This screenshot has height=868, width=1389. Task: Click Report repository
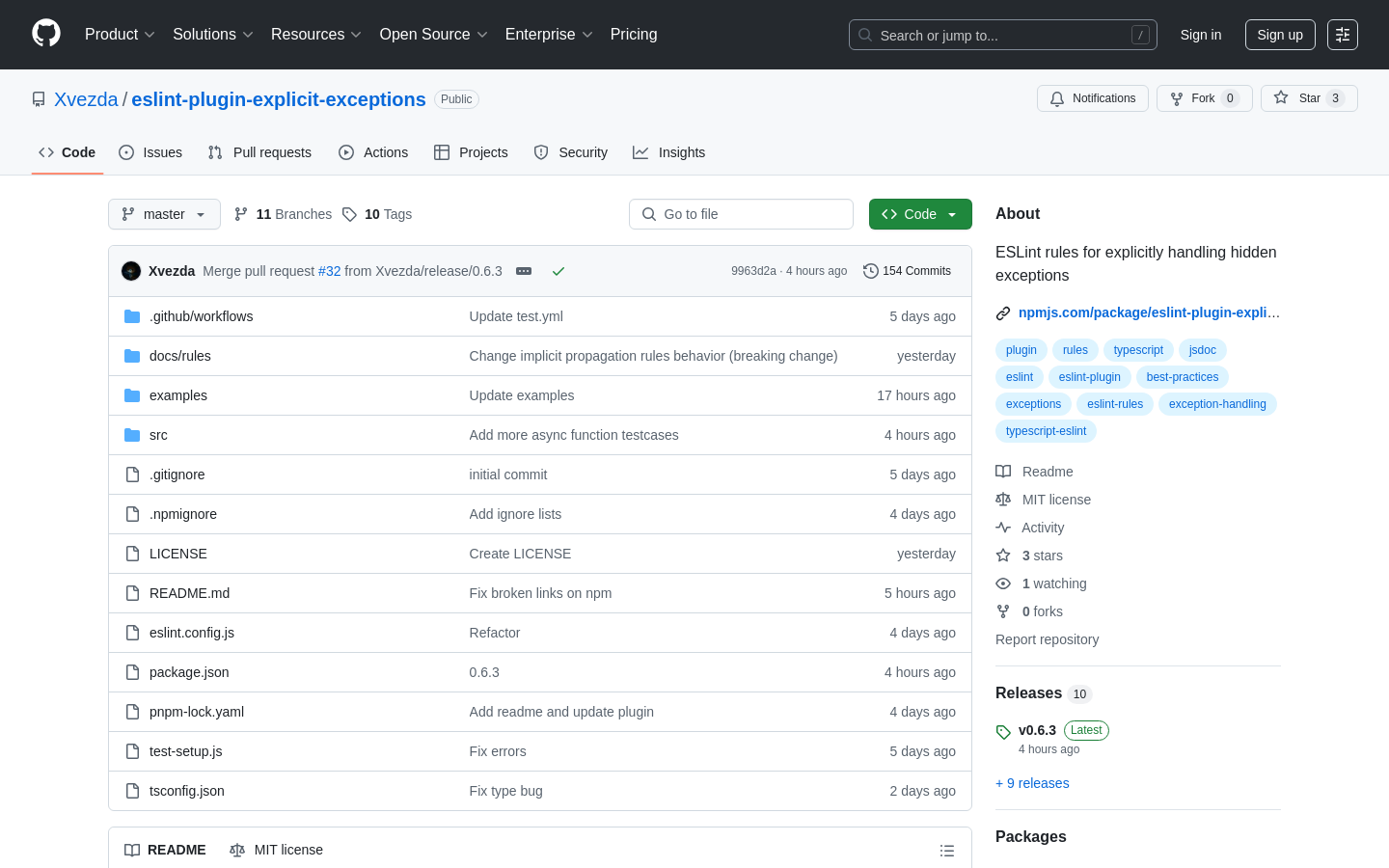(1047, 639)
